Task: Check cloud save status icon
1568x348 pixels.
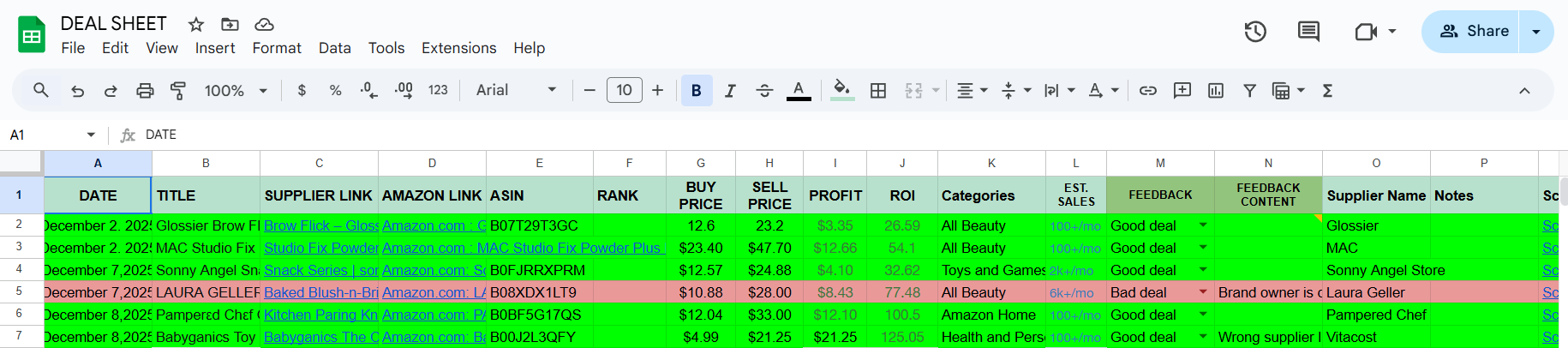Action: tap(265, 24)
